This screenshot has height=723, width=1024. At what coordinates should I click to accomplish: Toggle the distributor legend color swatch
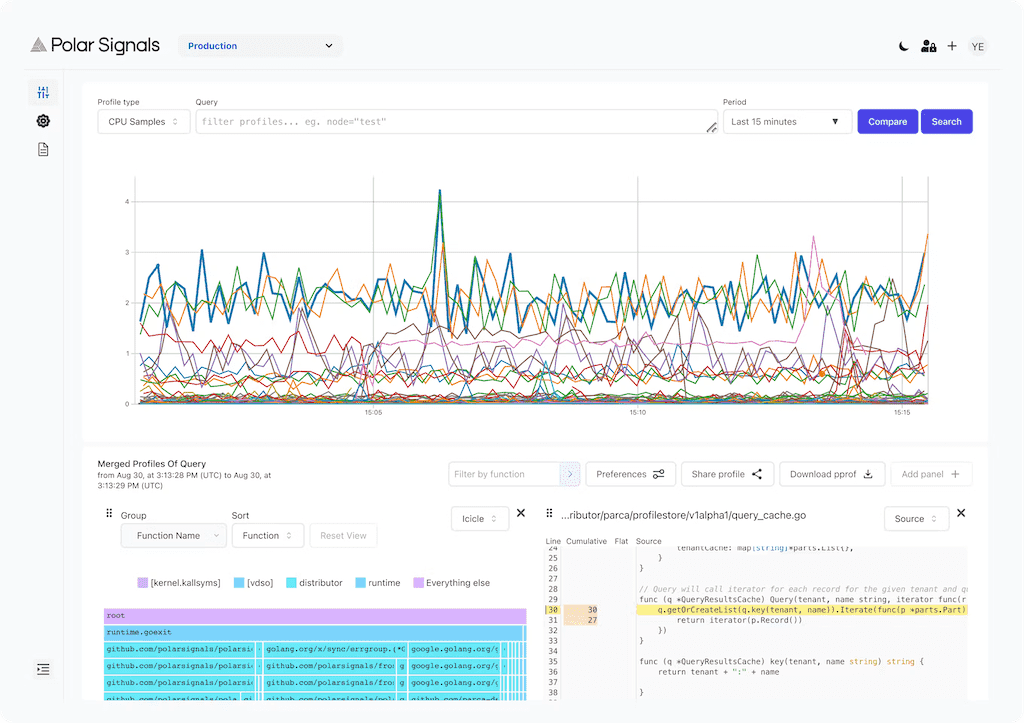[x=291, y=583]
